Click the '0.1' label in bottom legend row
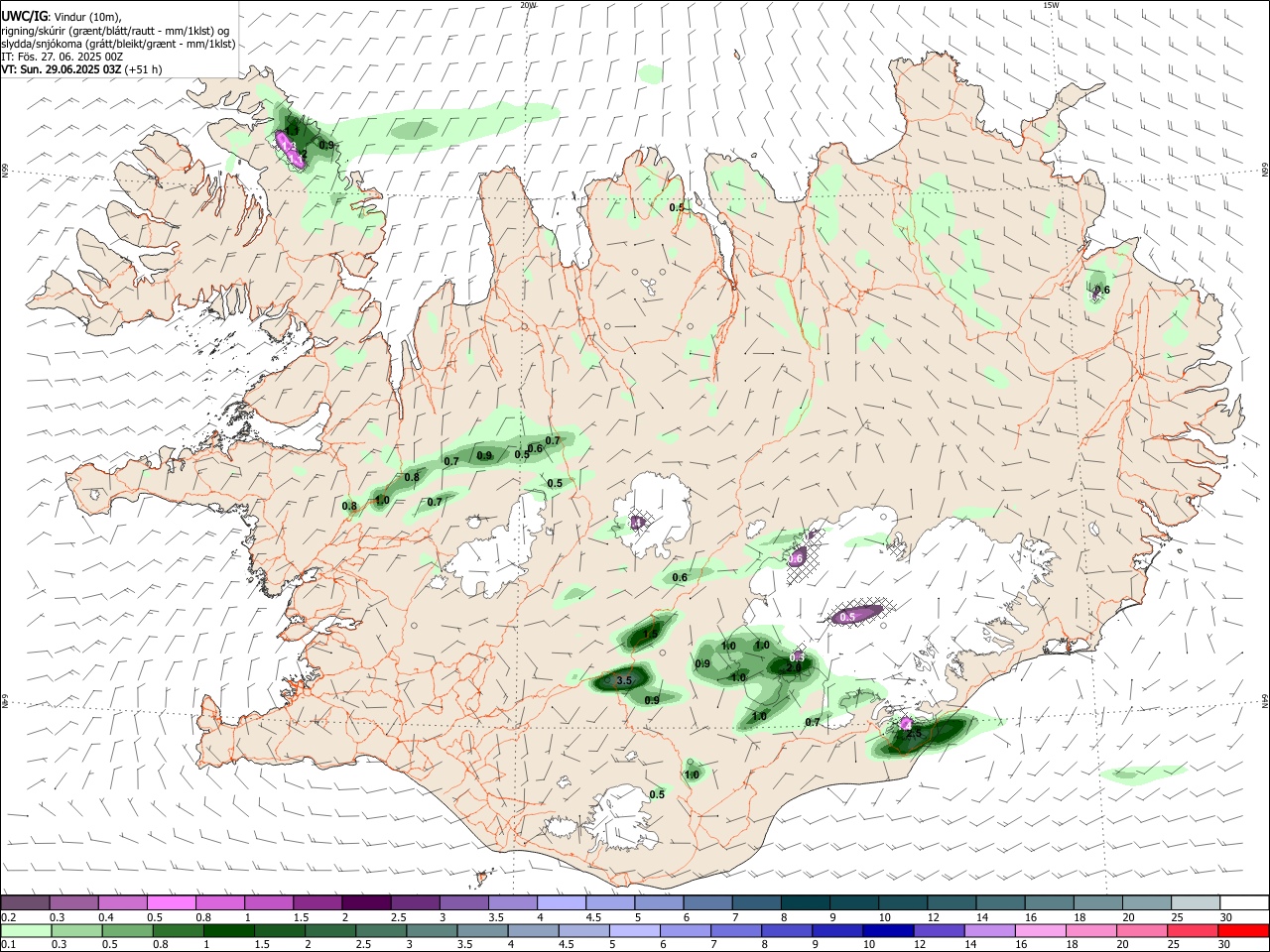The image size is (1270, 952). [x=8, y=945]
